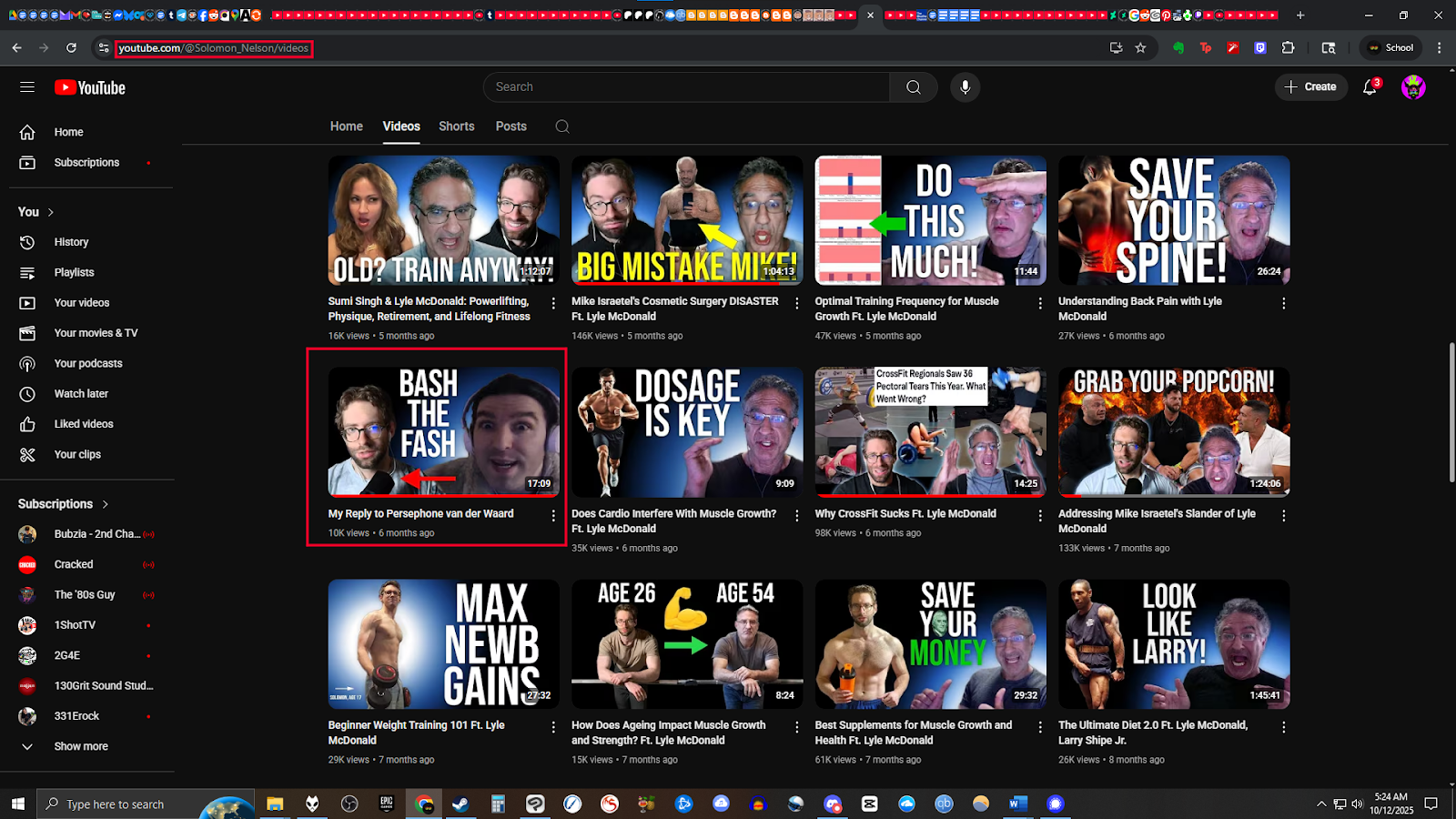Open Liked videos in sidebar

tap(84, 424)
